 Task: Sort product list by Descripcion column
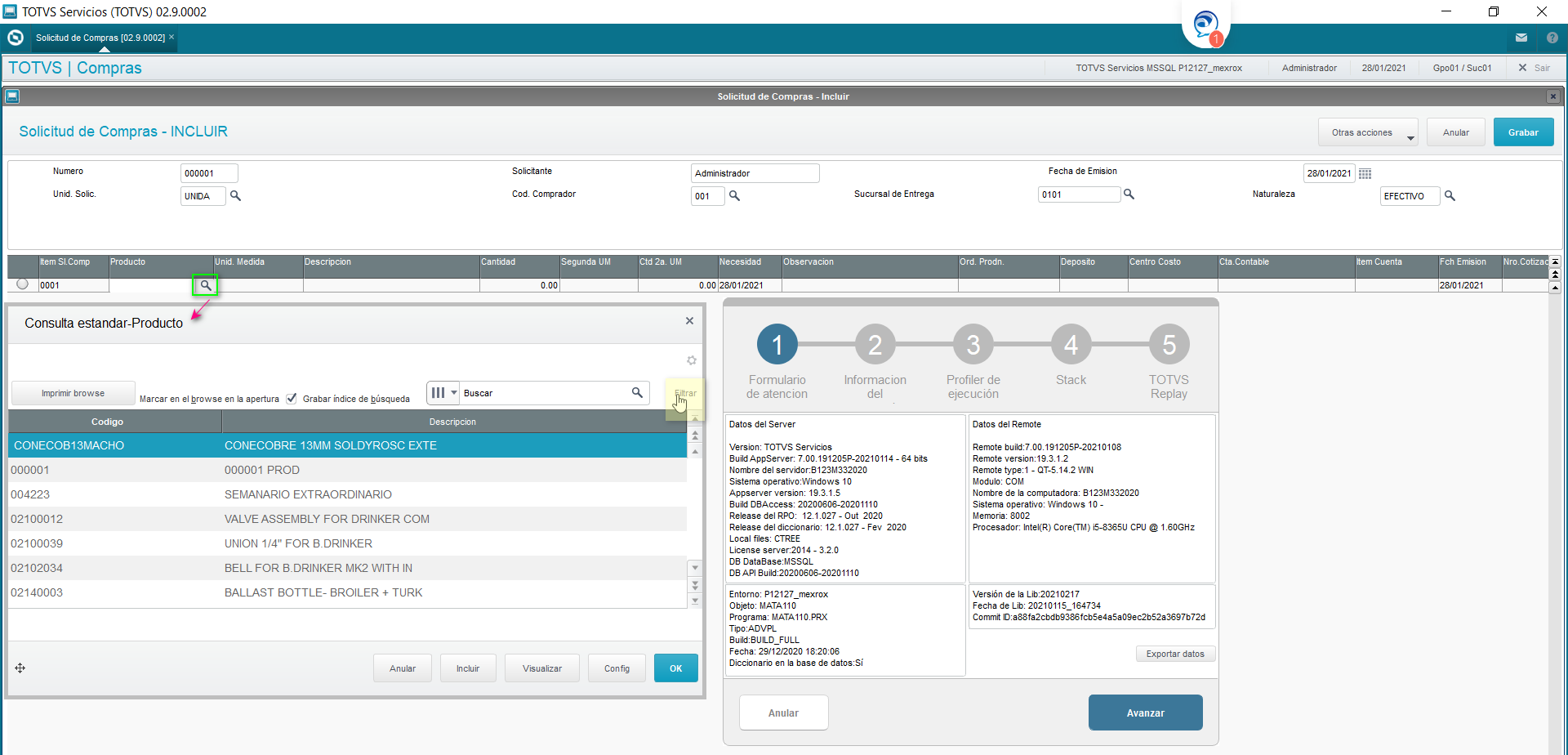(452, 422)
